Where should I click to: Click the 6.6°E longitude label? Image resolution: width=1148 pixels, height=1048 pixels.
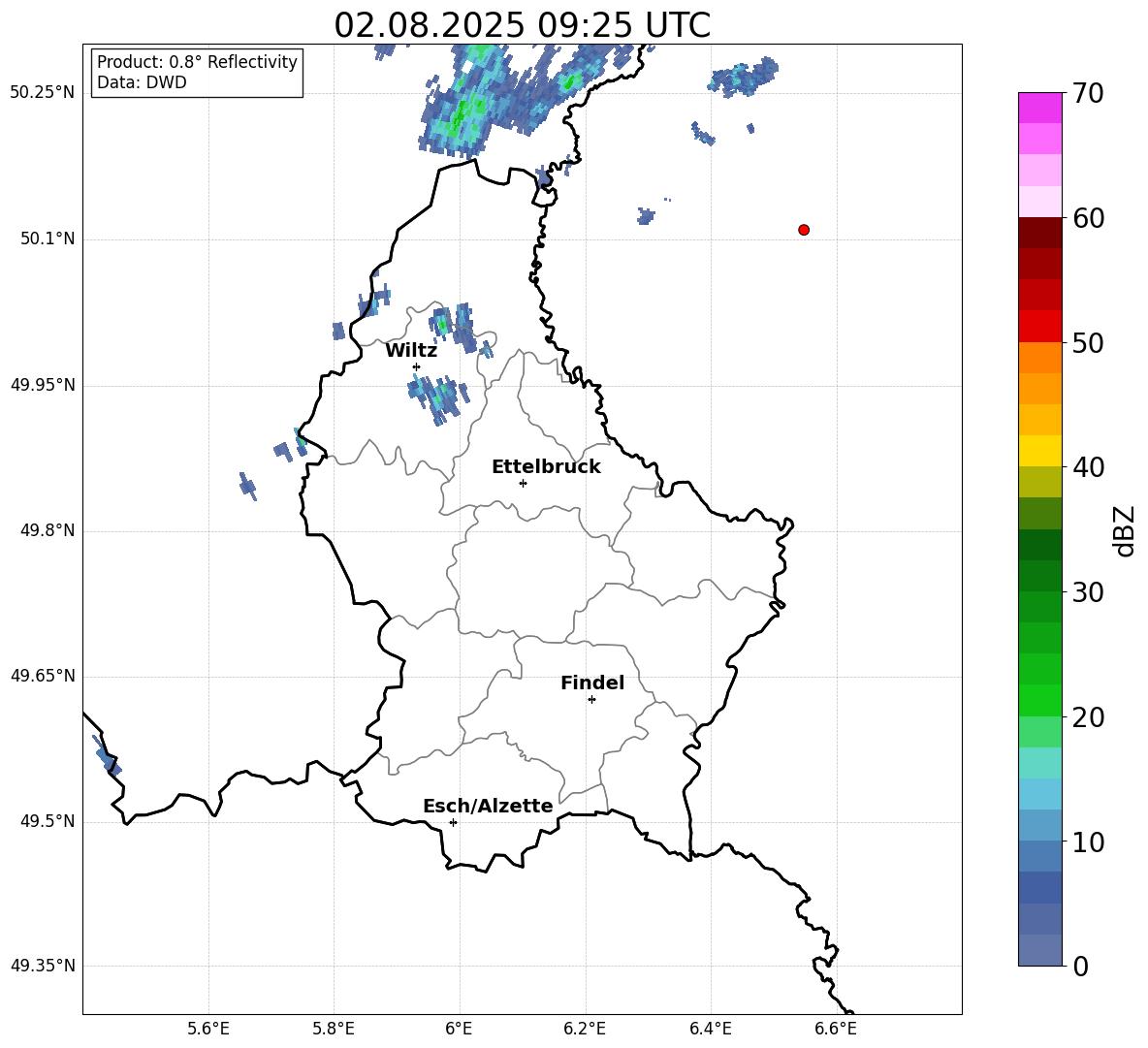pos(836,1029)
